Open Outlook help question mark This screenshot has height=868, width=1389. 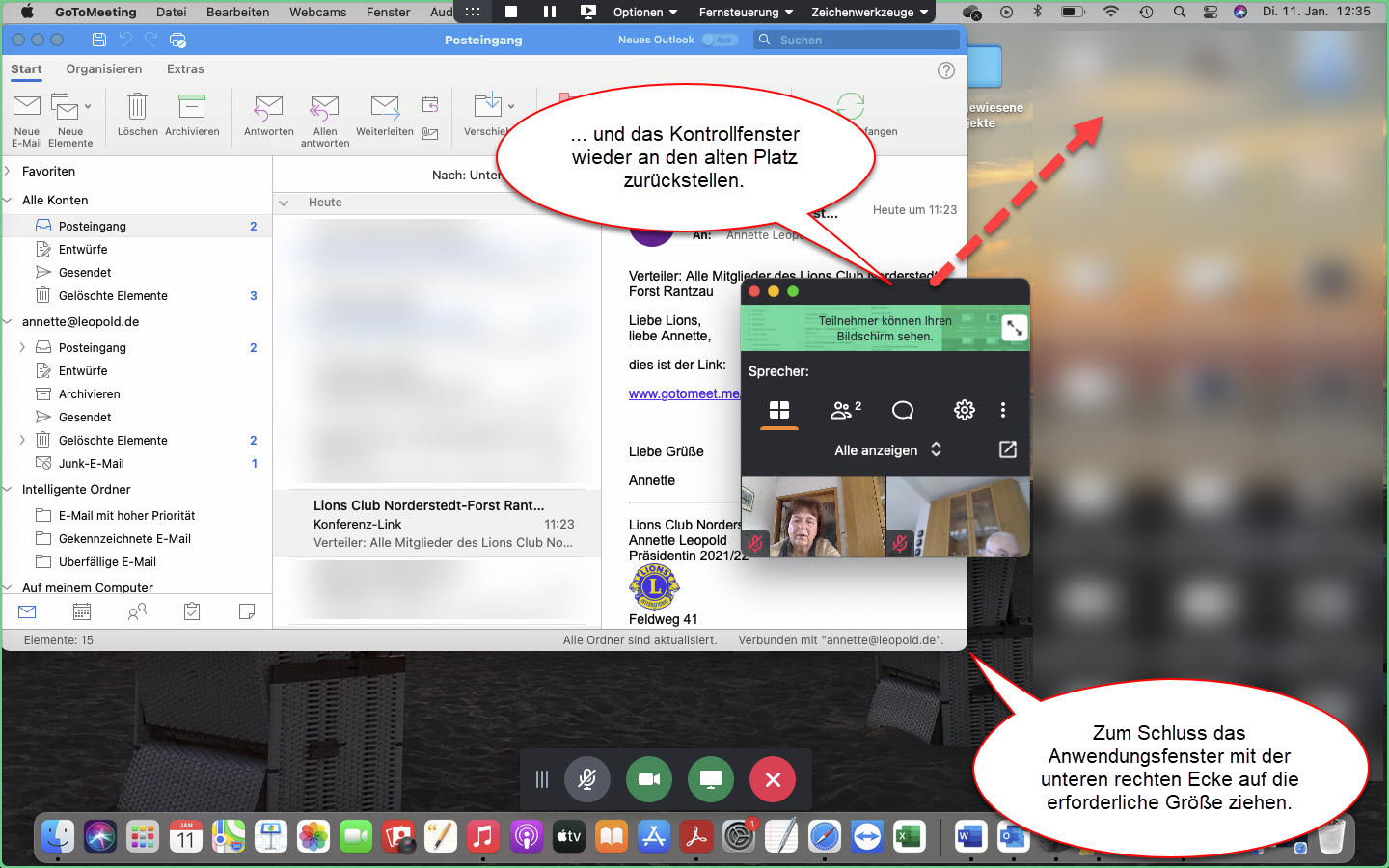[946, 70]
